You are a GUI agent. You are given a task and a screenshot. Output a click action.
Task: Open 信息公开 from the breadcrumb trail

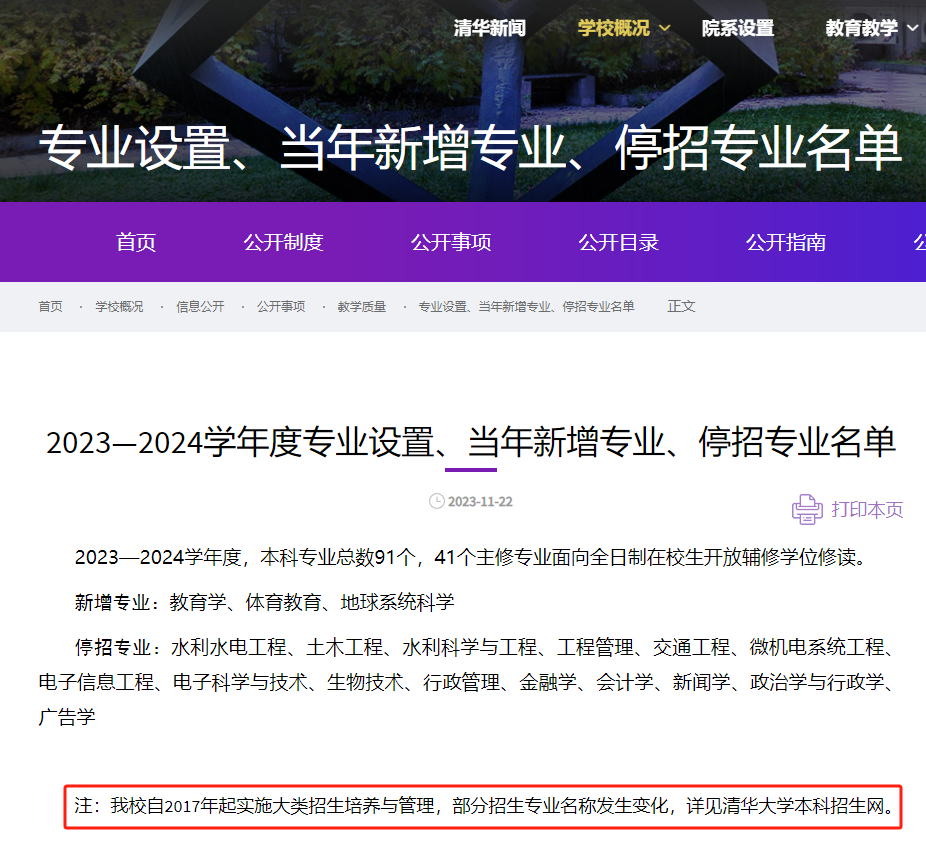(x=199, y=306)
